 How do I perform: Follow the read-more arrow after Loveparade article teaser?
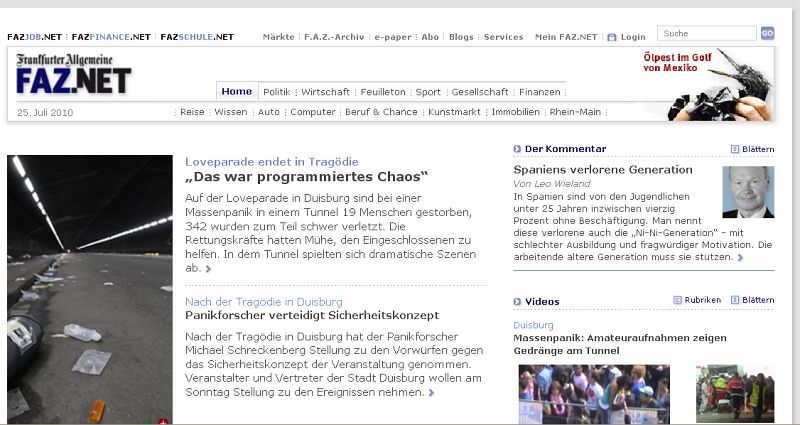(208, 269)
